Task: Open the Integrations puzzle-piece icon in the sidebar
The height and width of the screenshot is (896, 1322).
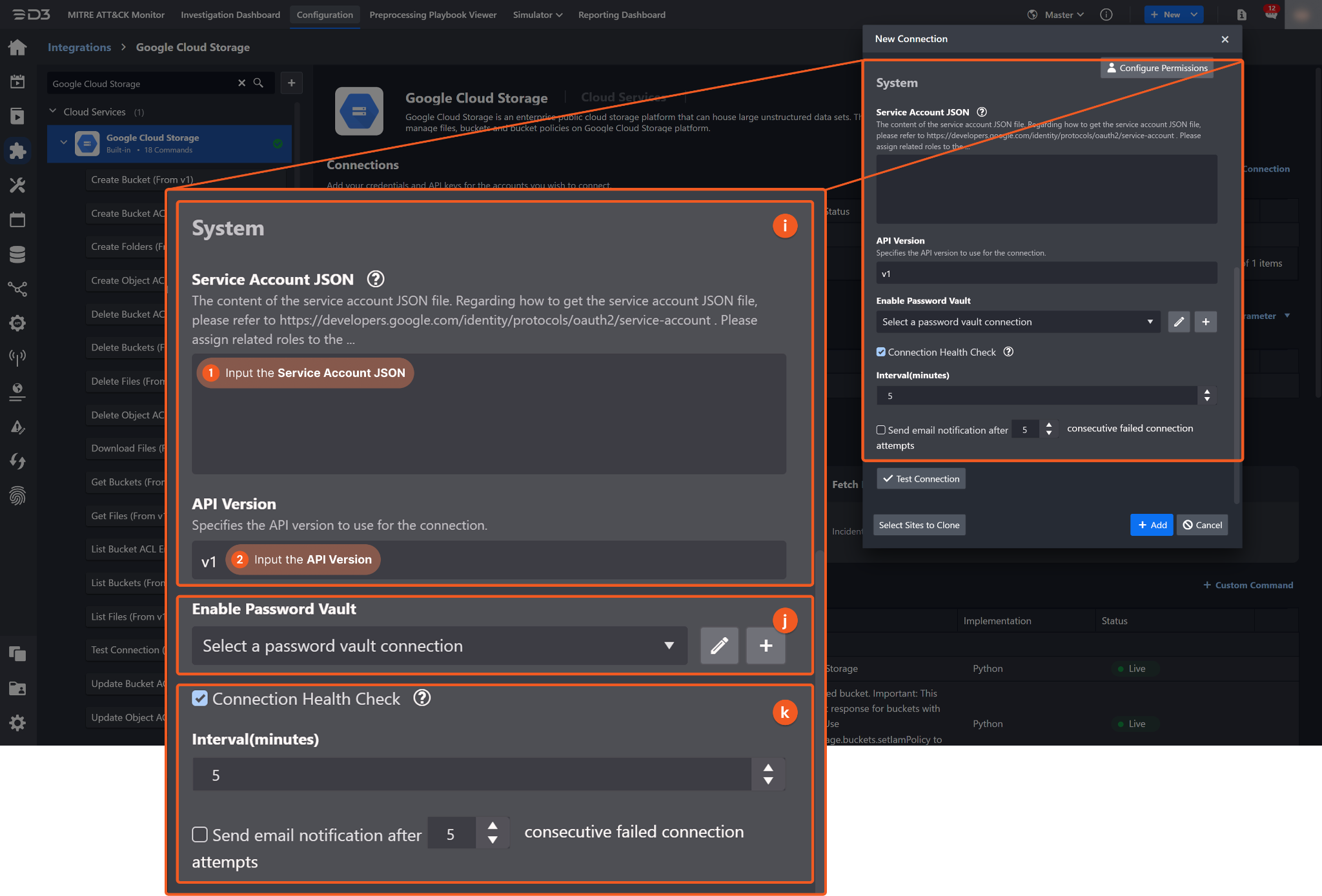Action: (x=17, y=150)
